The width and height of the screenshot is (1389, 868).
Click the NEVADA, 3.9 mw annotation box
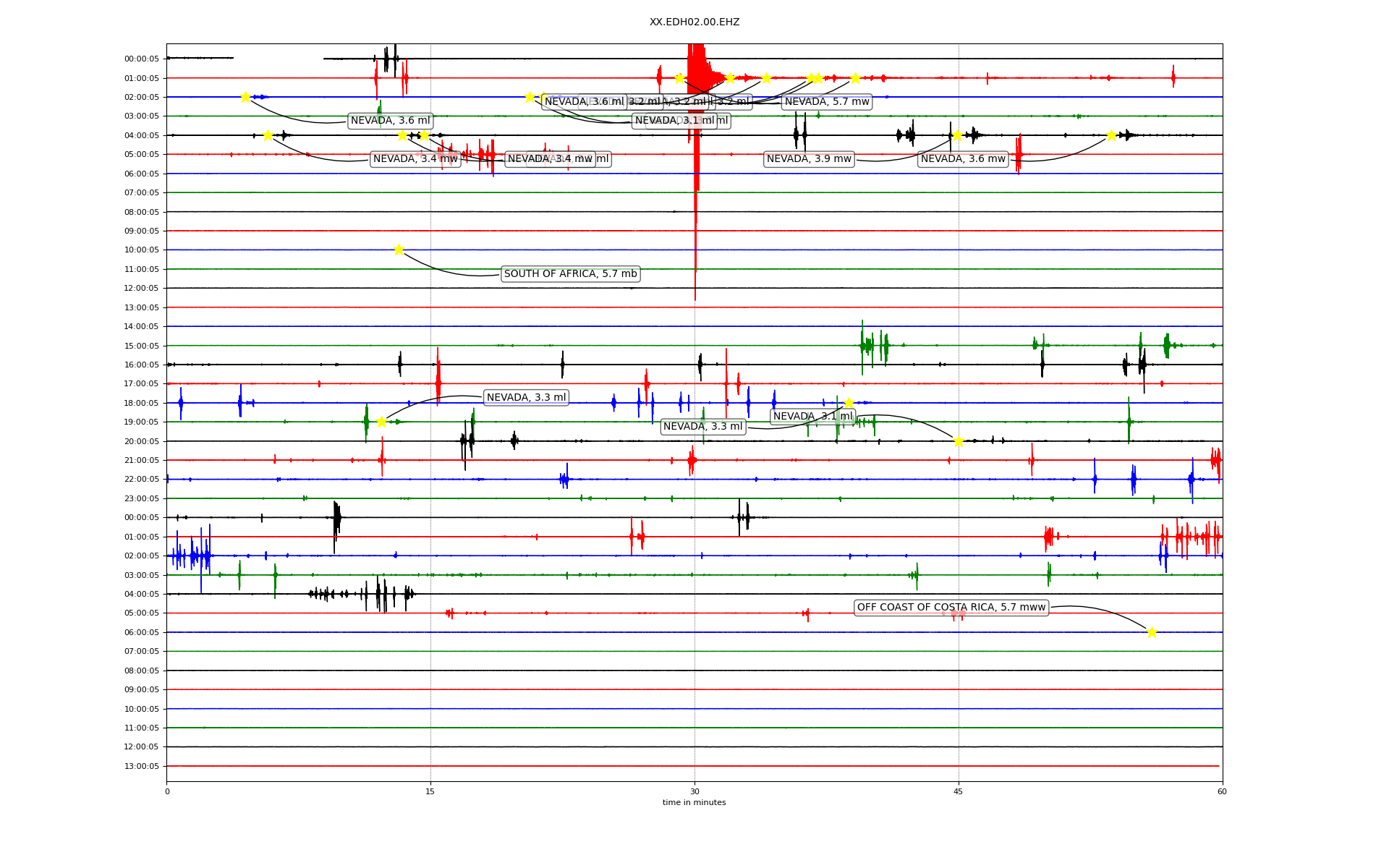click(809, 159)
